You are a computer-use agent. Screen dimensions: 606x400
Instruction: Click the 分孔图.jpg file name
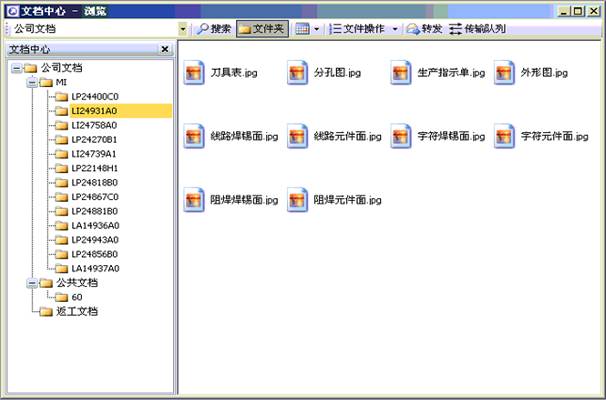(x=337, y=72)
